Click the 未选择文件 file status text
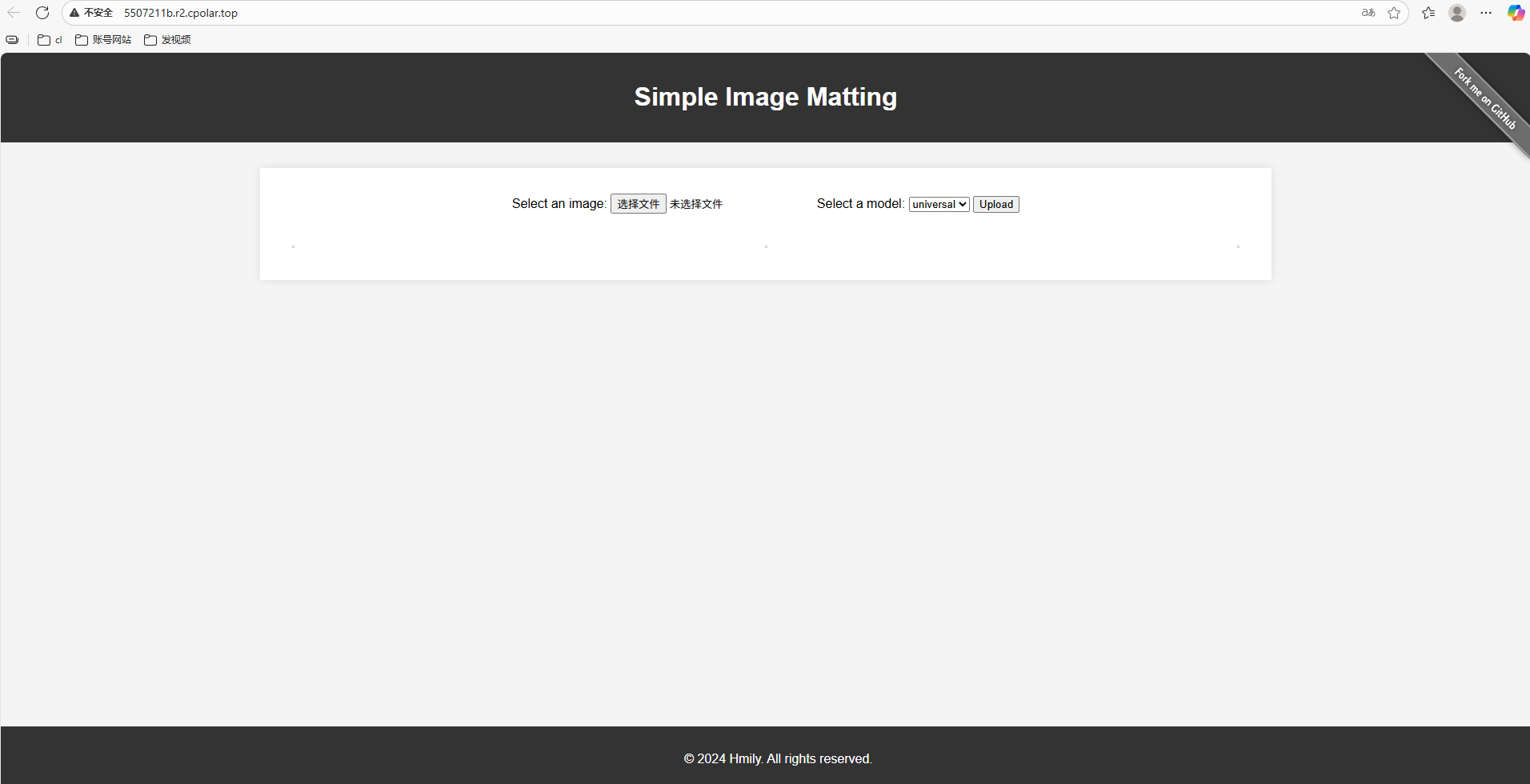Viewport: 1530px width, 784px height. pyautogui.click(x=696, y=204)
